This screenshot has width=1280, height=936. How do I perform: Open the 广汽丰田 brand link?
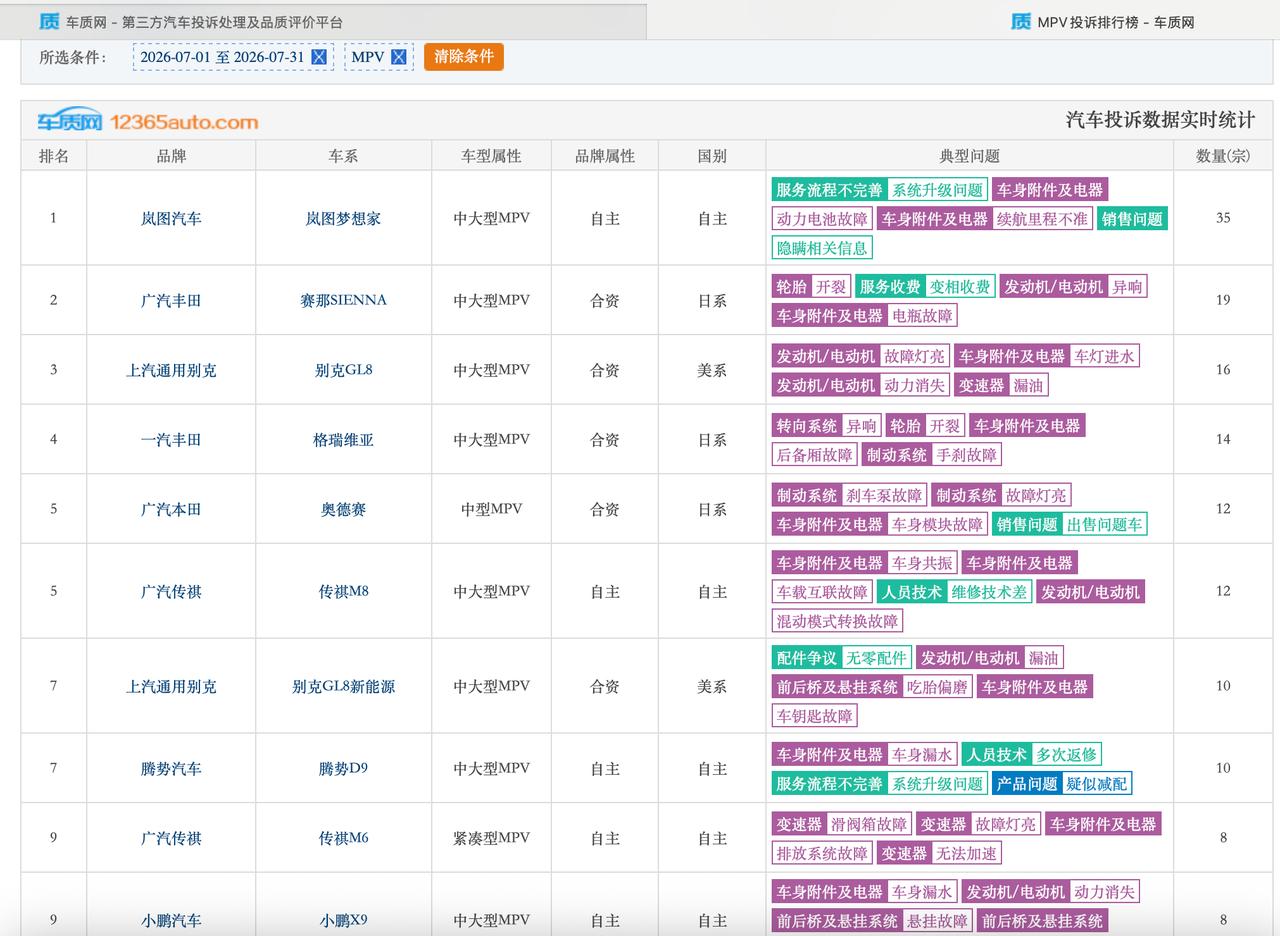click(x=171, y=300)
